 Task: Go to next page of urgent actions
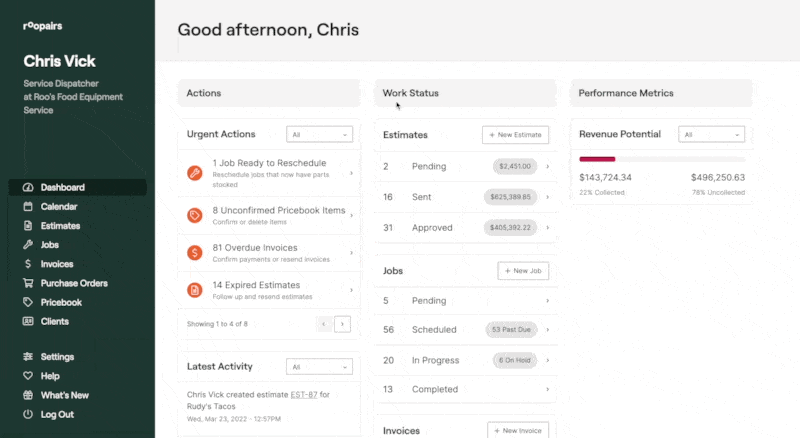click(x=342, y=324)
